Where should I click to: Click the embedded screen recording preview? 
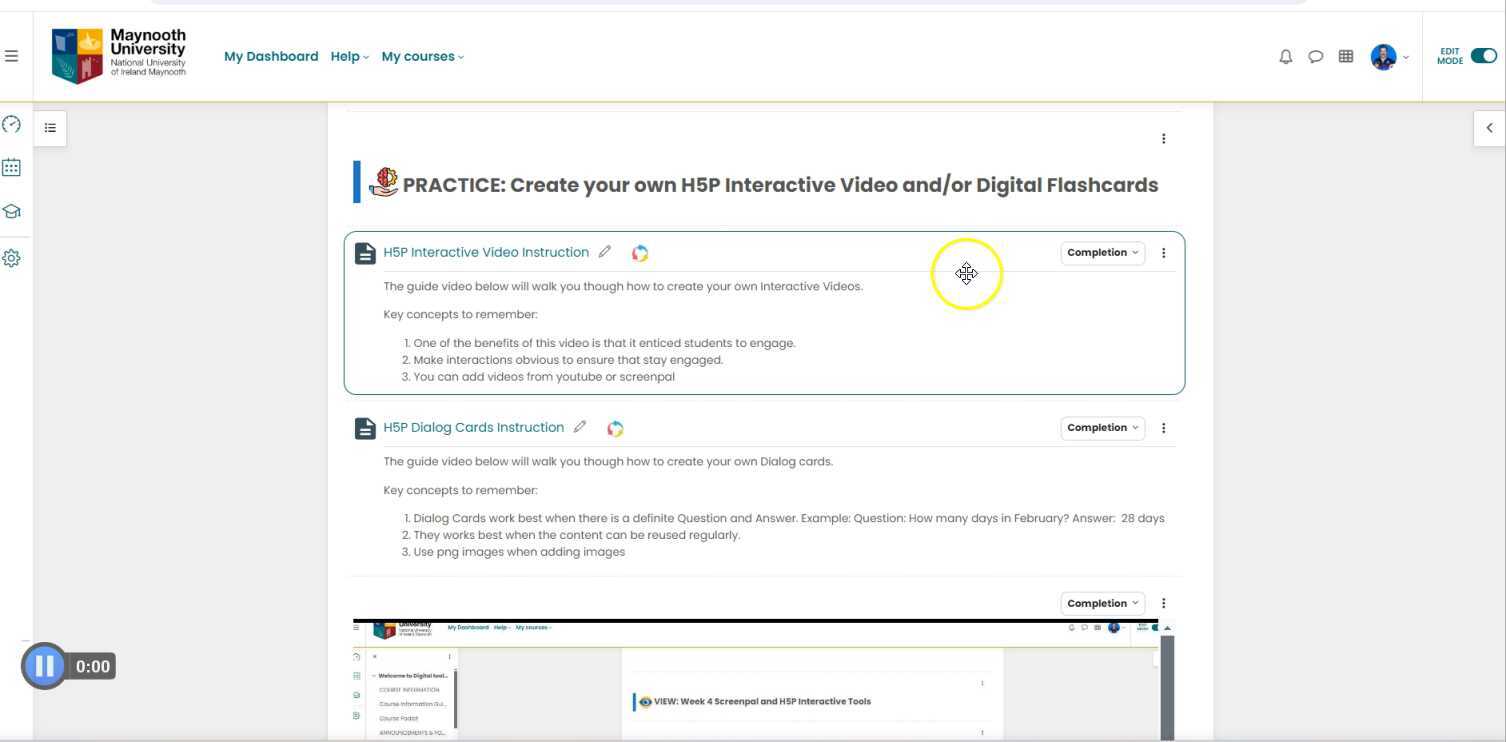click(x=763, y=680)
